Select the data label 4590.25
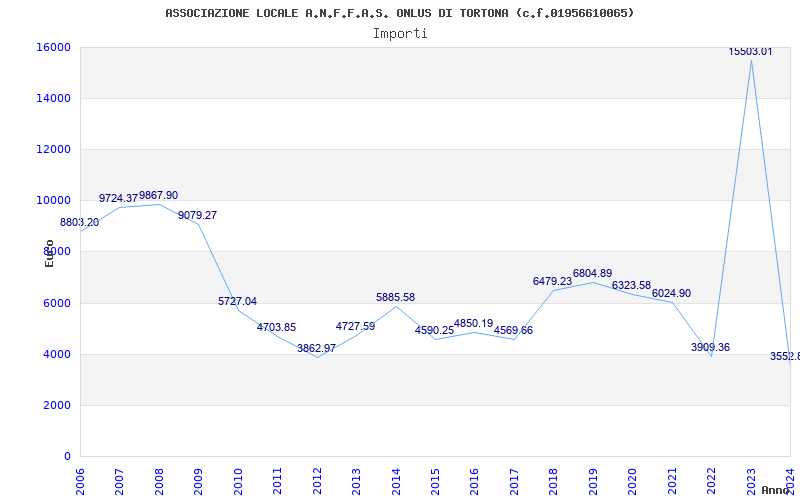This screenshot has height=500, width=800. pos(434,330)
